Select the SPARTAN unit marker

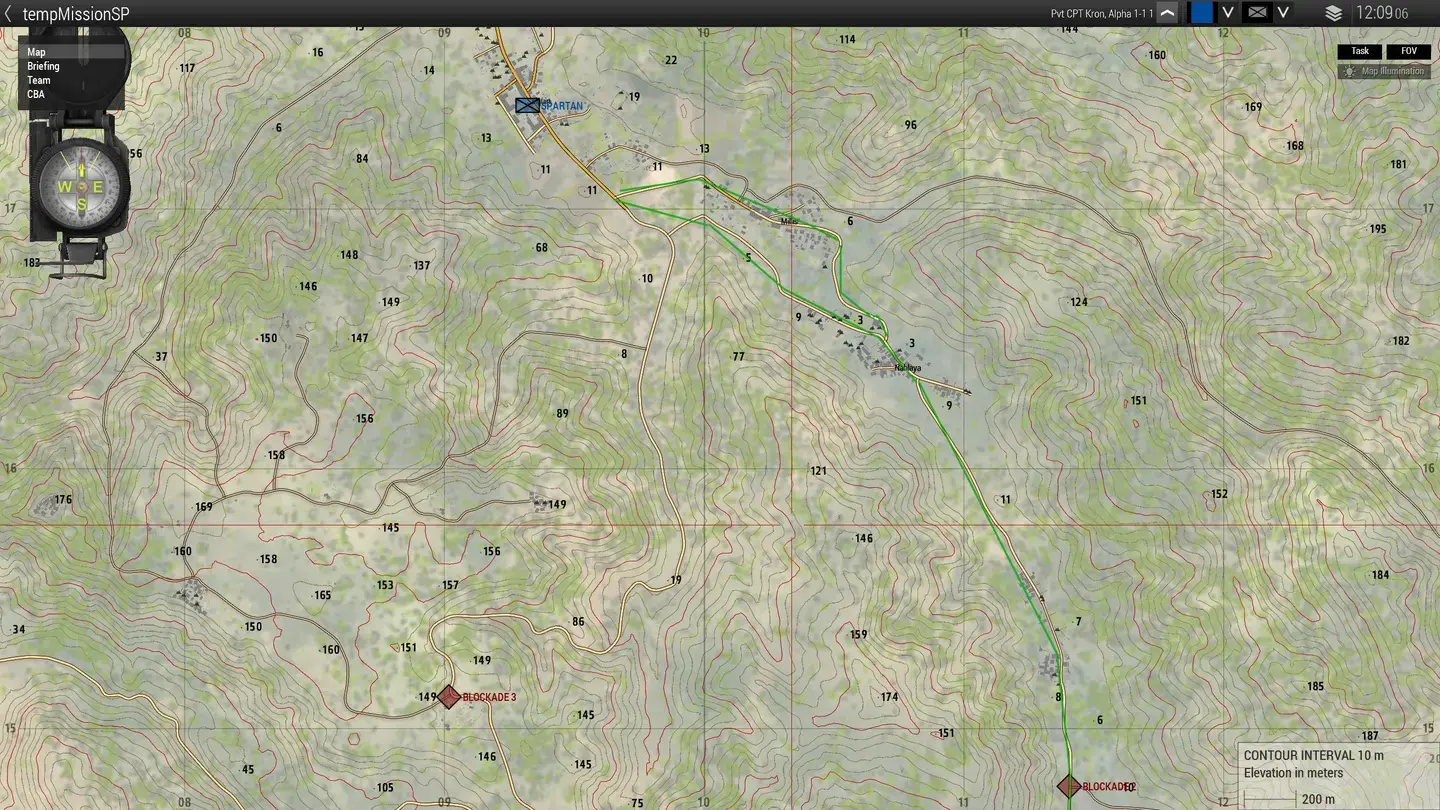(525, 105)
